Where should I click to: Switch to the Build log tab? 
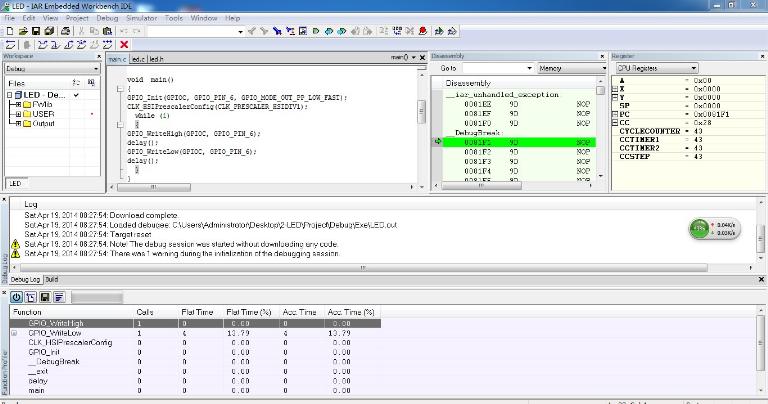52,279
